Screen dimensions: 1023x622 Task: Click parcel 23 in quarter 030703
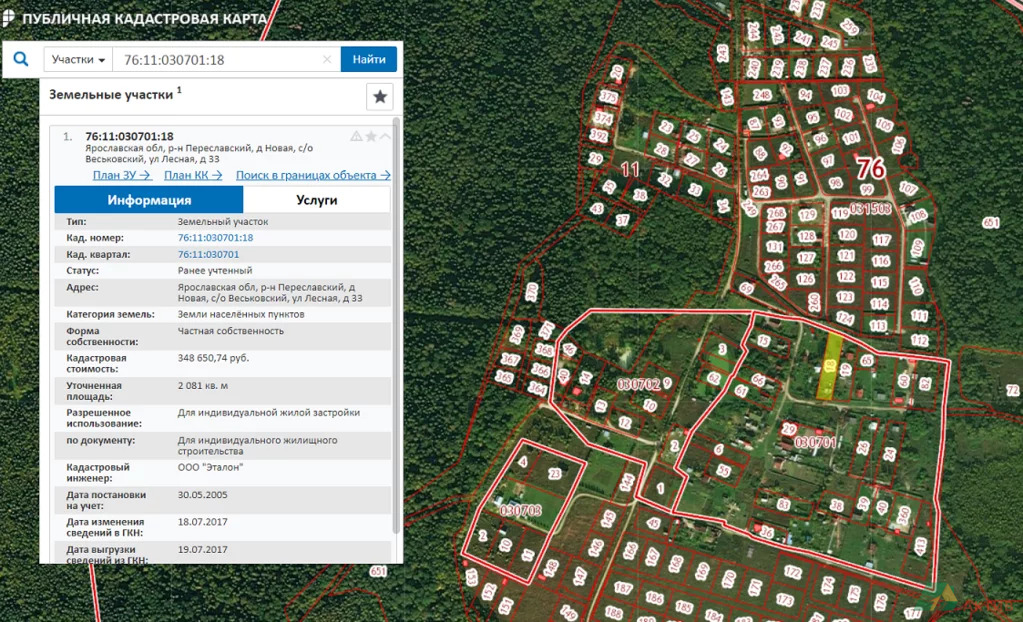coord(555,475)
